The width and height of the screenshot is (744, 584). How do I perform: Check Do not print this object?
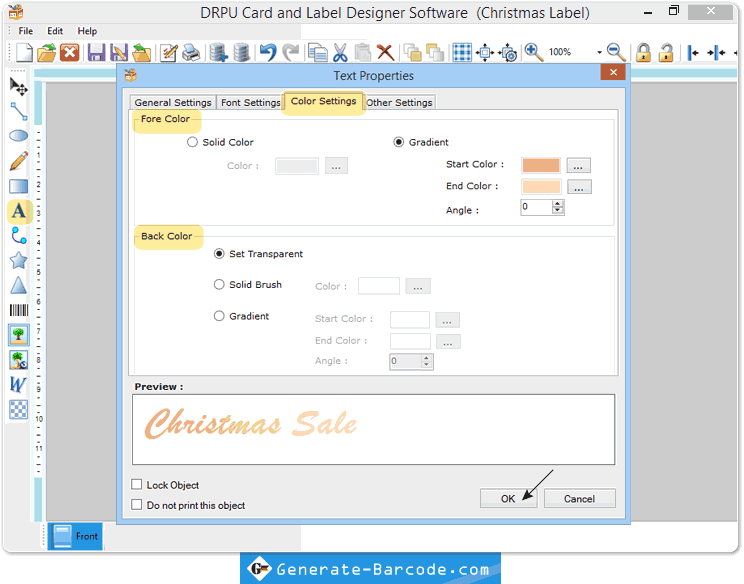137,504
